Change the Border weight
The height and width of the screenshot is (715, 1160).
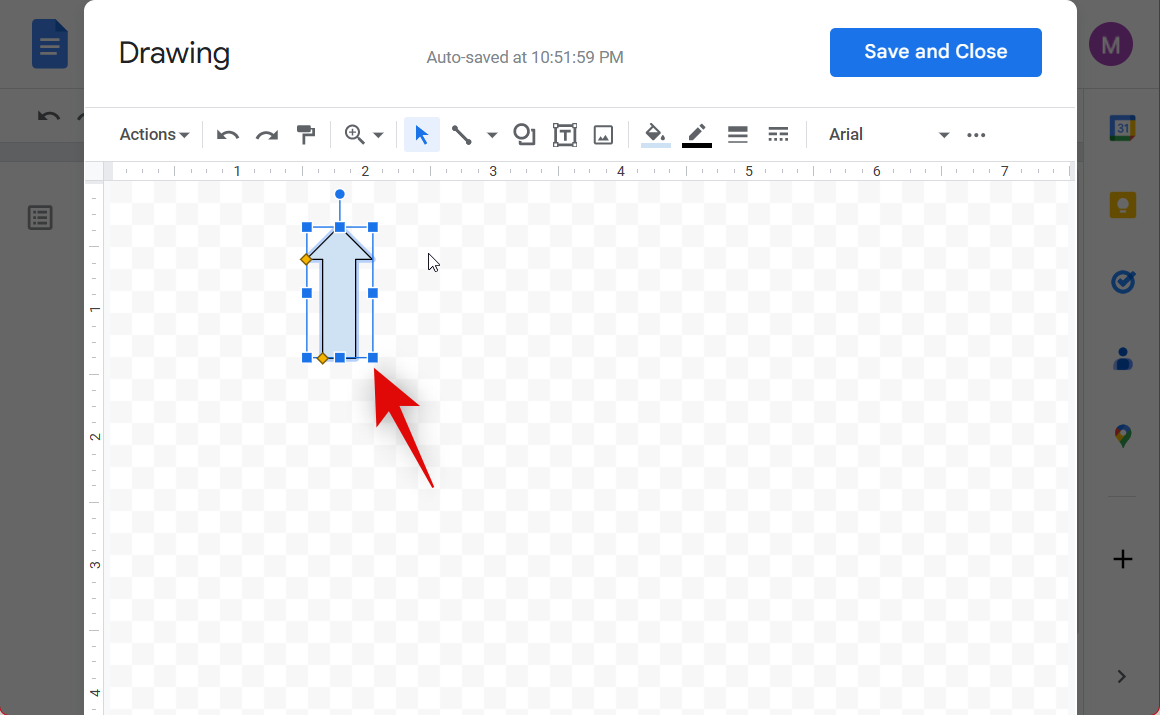[738, 135]
